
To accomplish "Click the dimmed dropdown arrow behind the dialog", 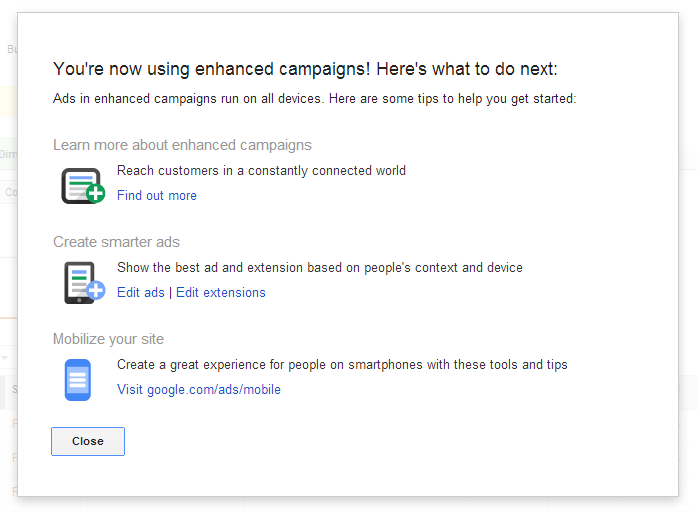I will tap(4, 357).
